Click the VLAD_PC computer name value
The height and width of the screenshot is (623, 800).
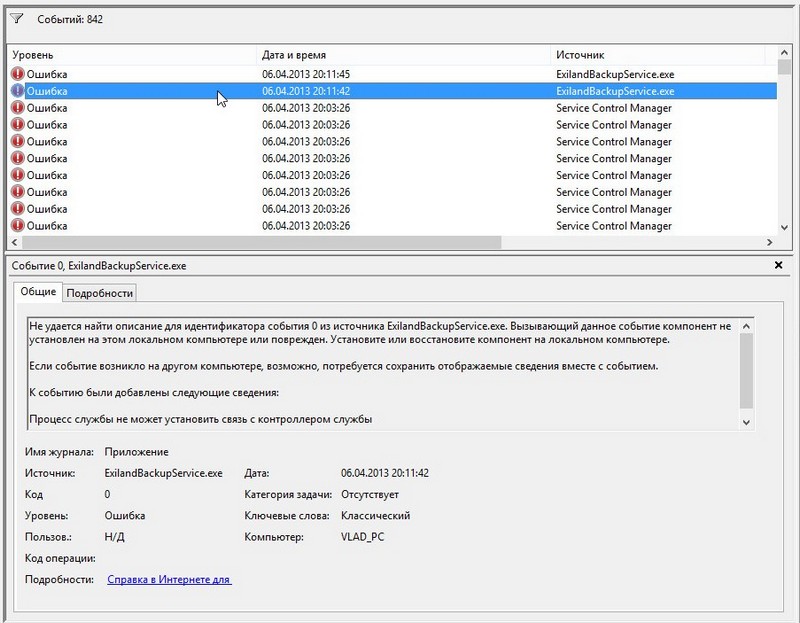363,538
